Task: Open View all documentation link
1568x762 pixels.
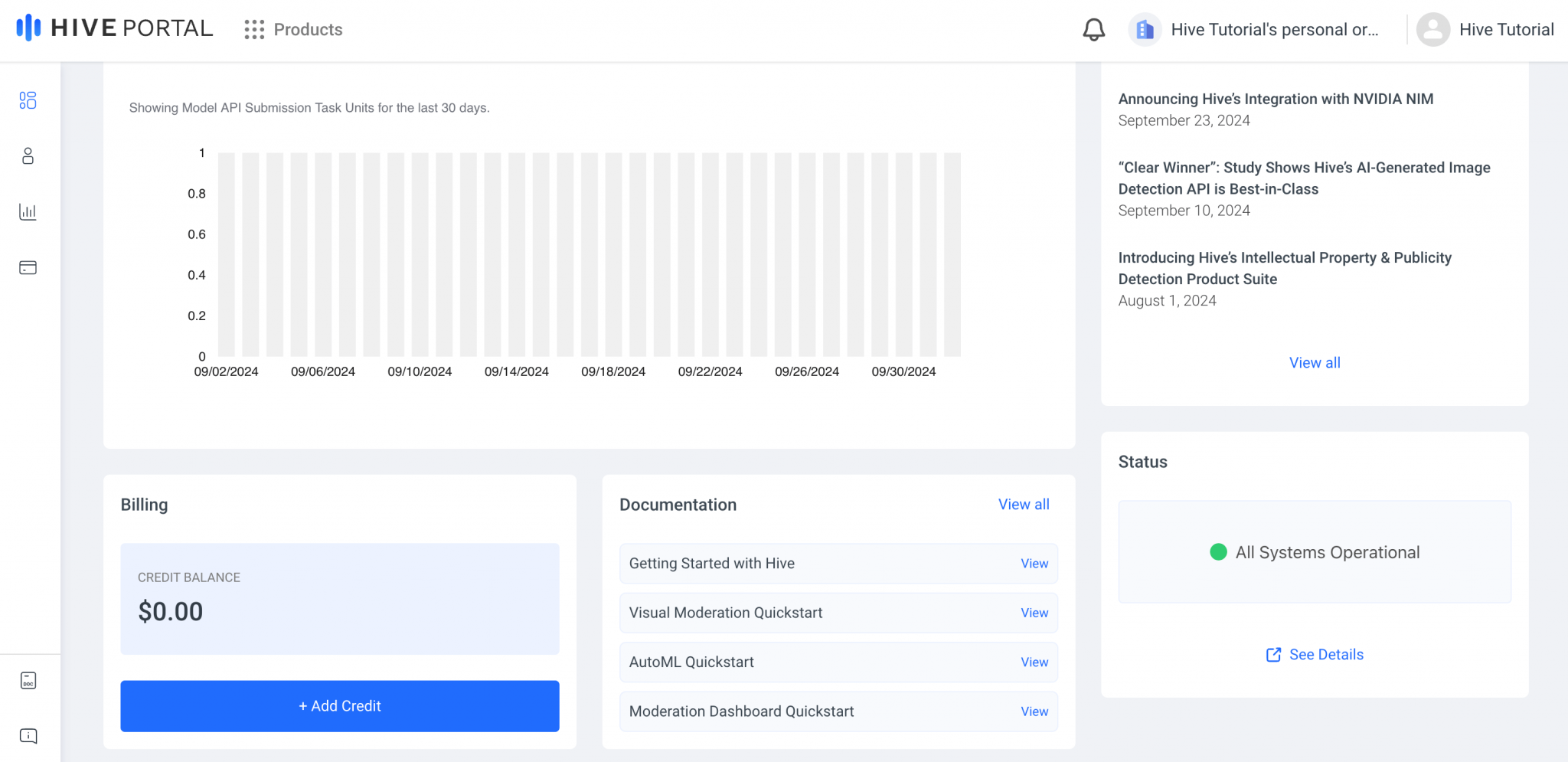Action: pos(1024,504)
